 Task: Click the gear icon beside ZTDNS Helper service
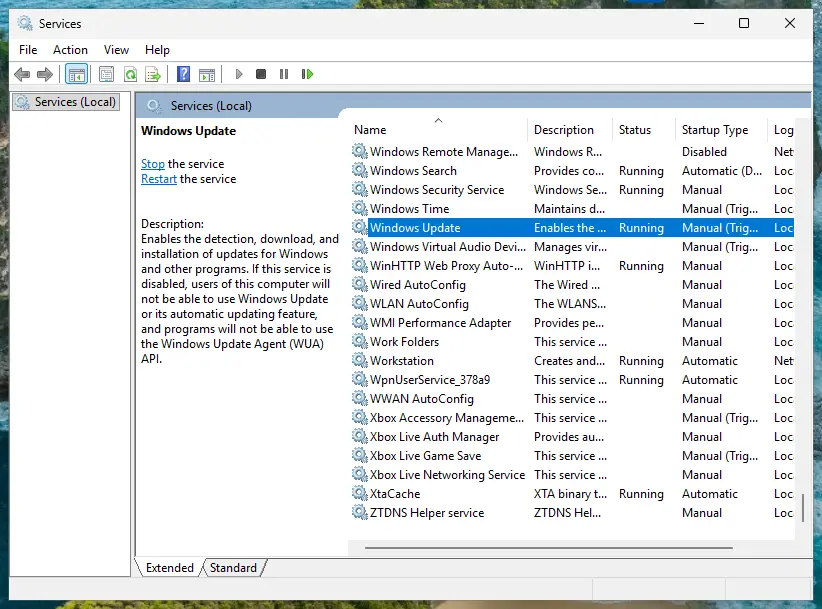click(x=360, y=513)
